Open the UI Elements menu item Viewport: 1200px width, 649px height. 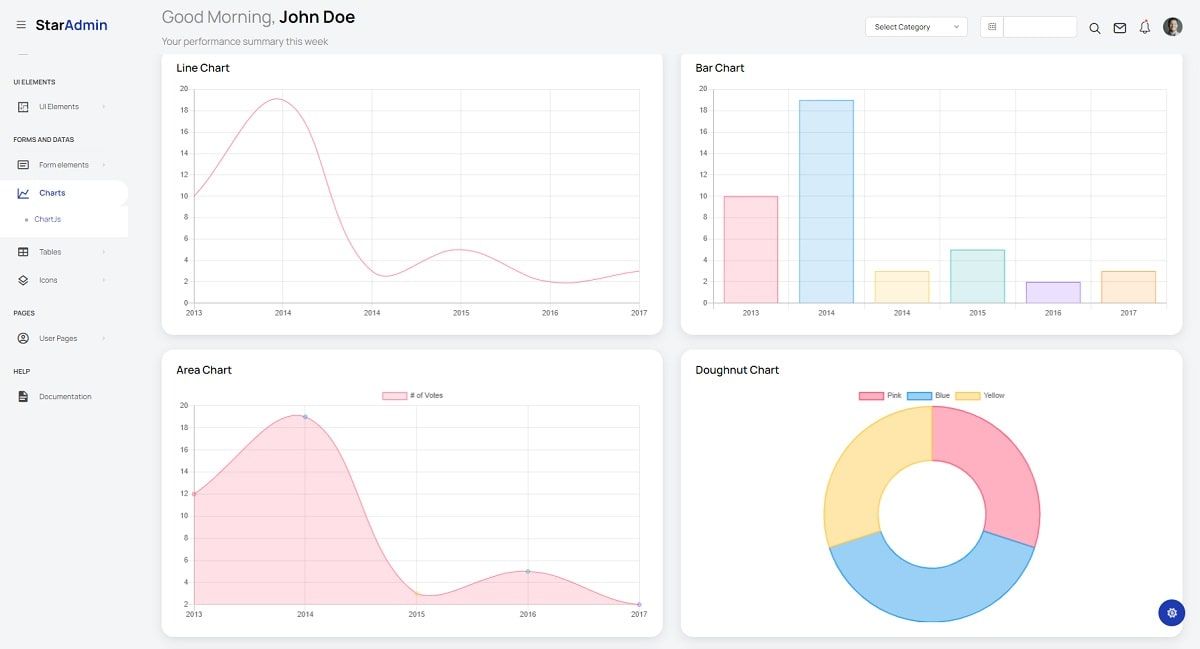(58, 106)
